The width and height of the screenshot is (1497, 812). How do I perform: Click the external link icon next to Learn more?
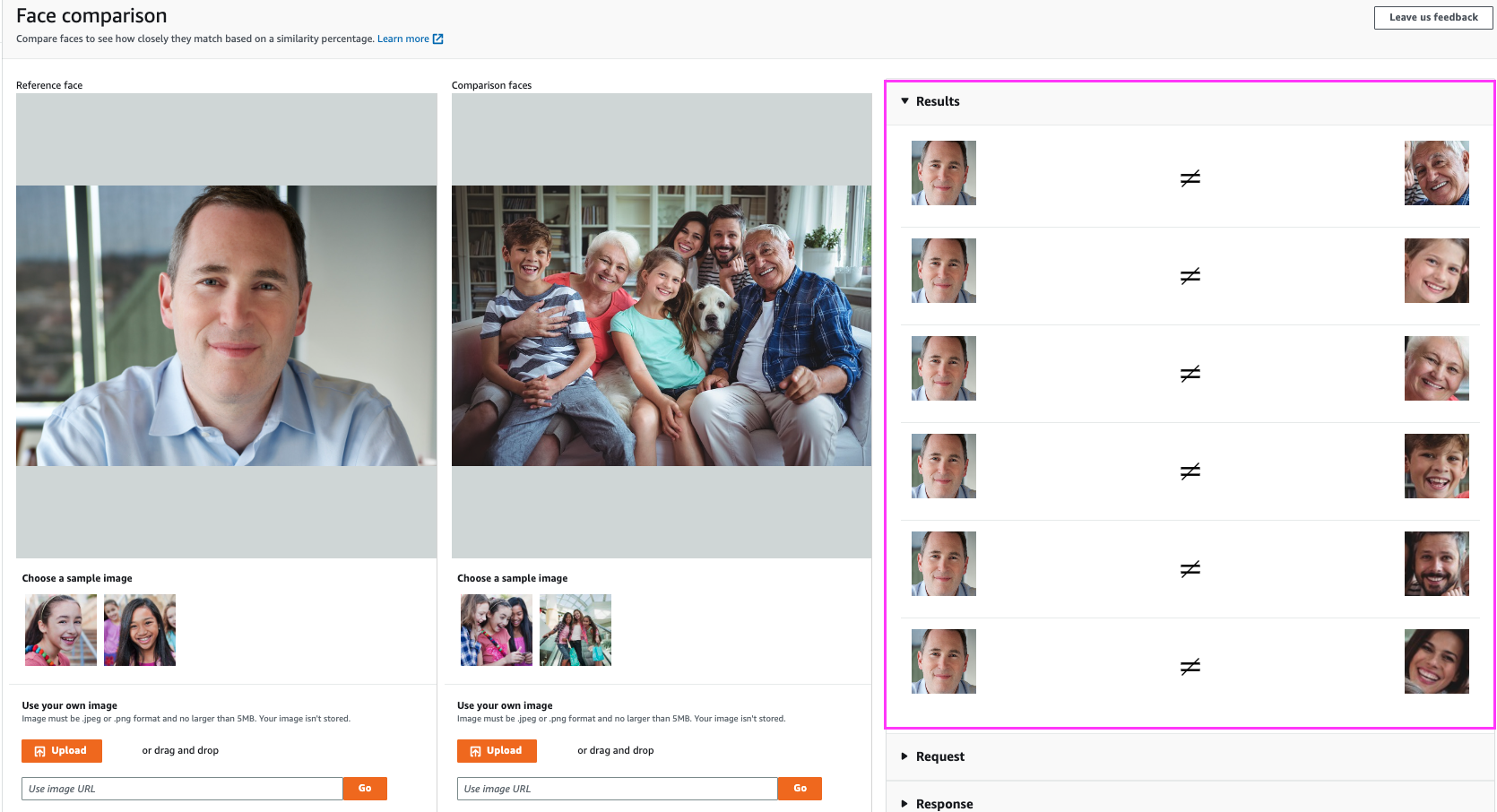(437, 39)
